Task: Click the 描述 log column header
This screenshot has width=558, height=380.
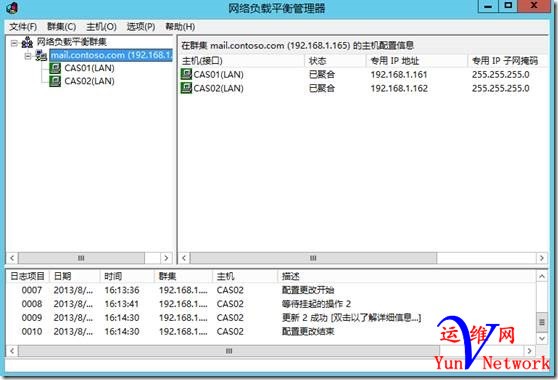Action: point(406,276)
